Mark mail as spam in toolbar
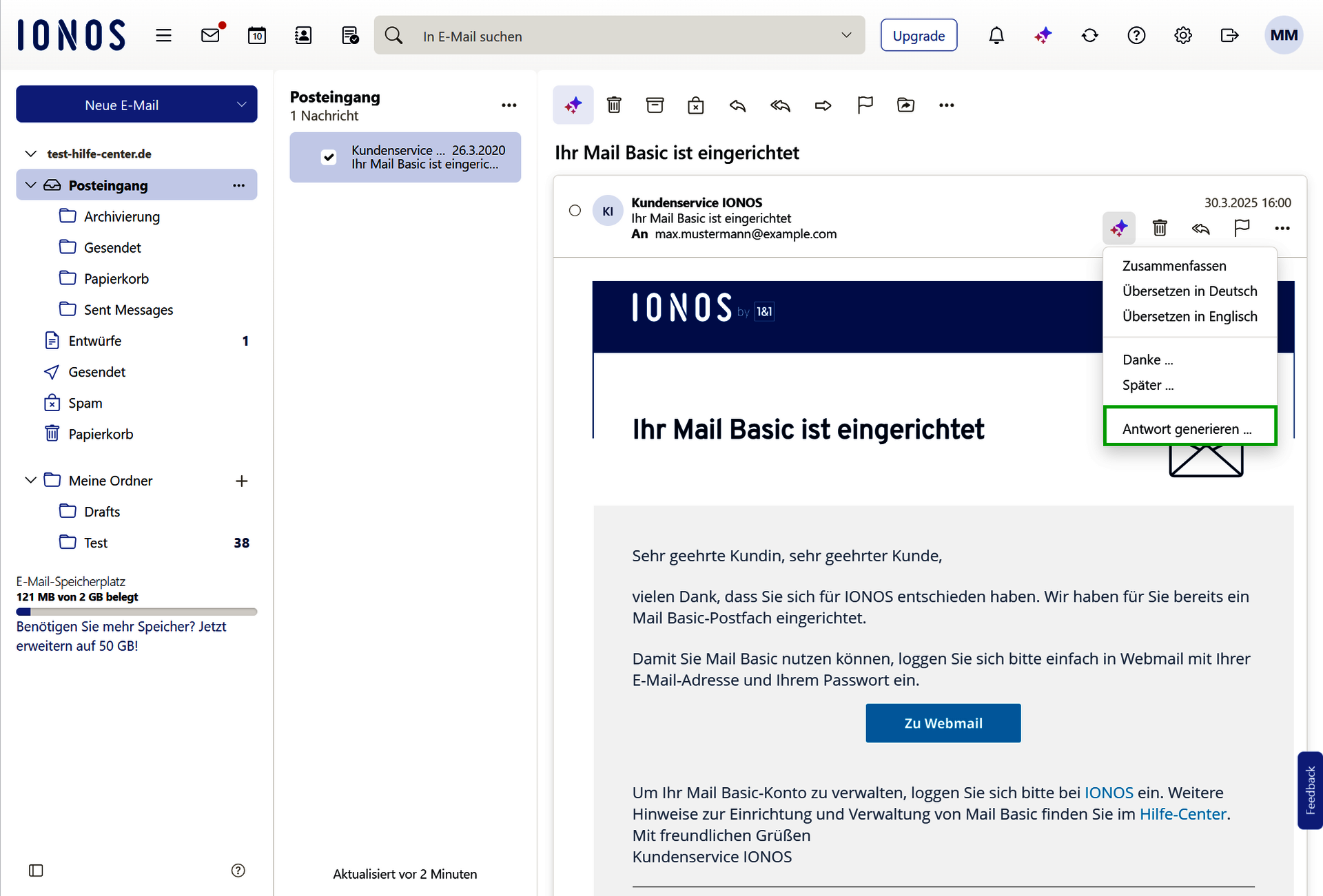 [696, 105]
